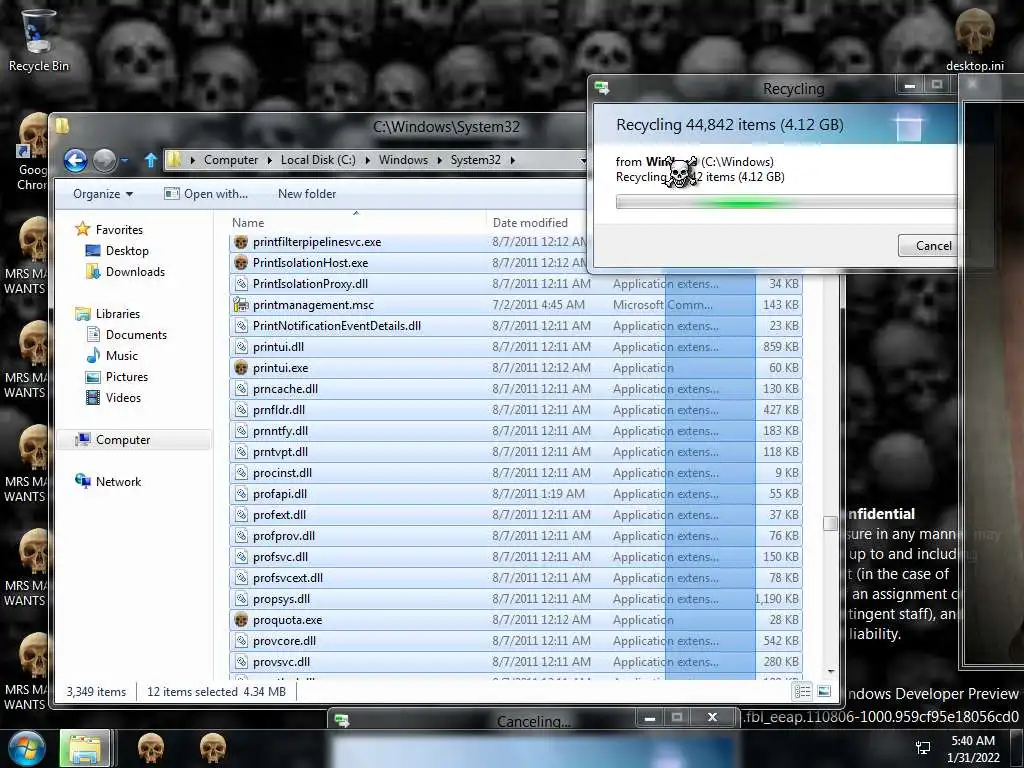Cancel the Recycling operation
Screen dimensions: 1024x768
[929, 246]
